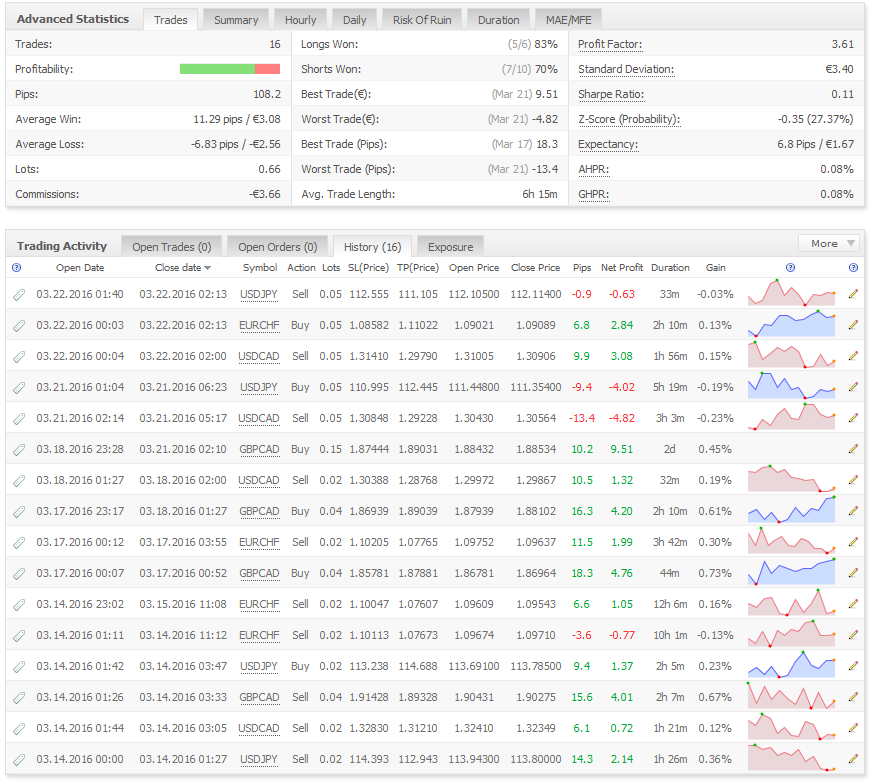The image size is (870, 782).
Task: View mini chart for USDJPY 2.14 profit trade
Action: coord(791,758)
